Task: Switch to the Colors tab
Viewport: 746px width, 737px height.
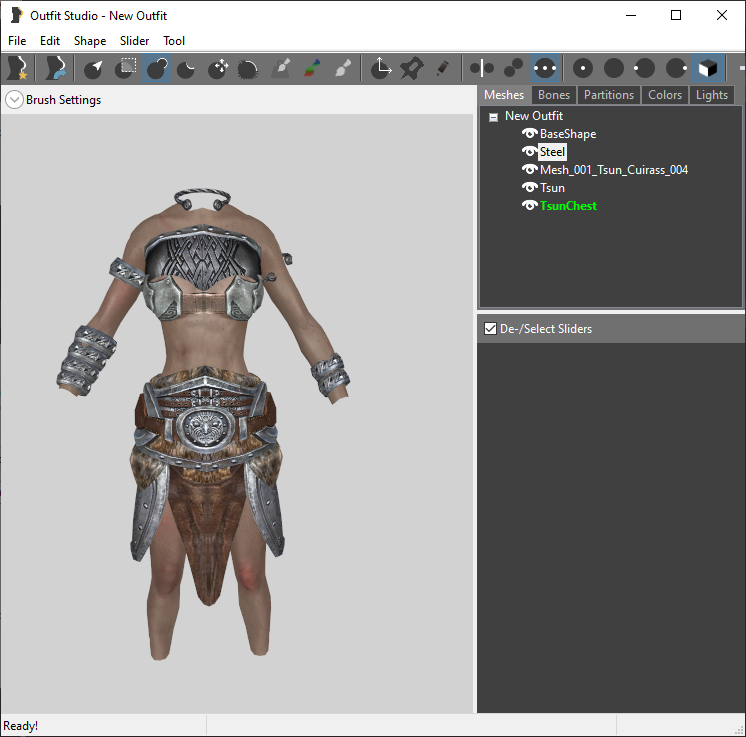Action: click(x=665, y=95)
